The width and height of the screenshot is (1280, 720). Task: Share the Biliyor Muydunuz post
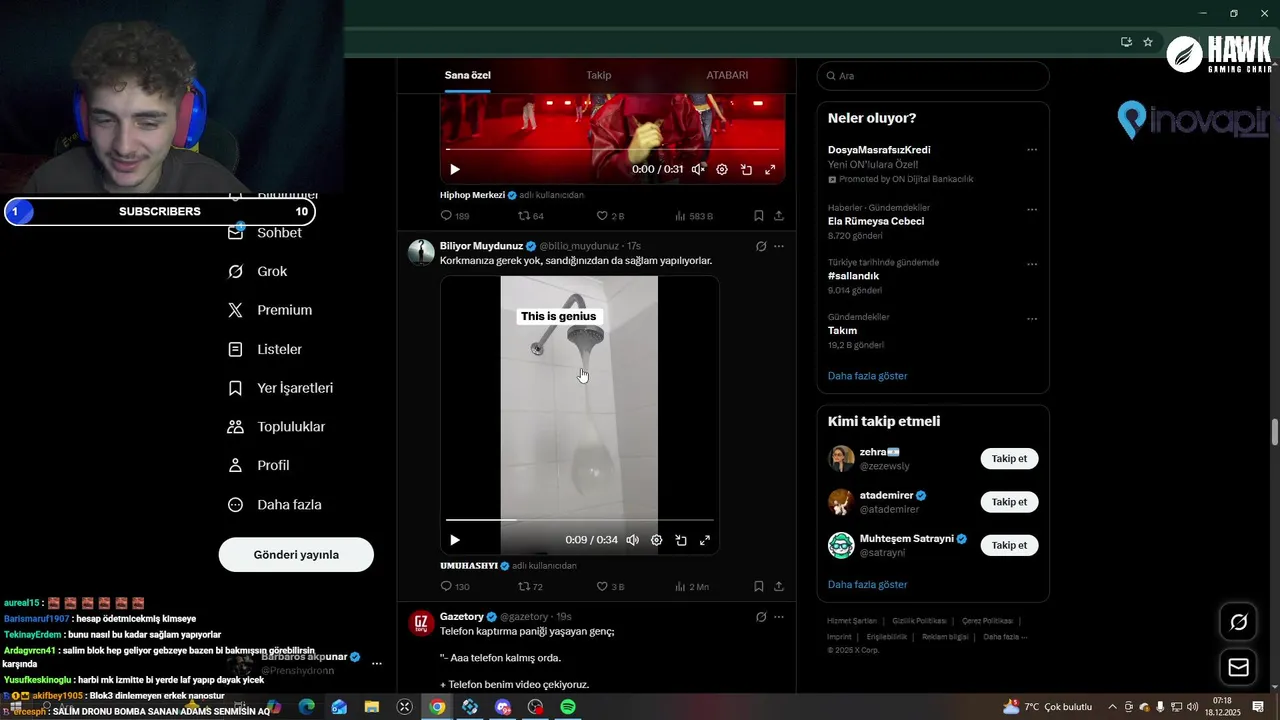click(x=779, y=587)
